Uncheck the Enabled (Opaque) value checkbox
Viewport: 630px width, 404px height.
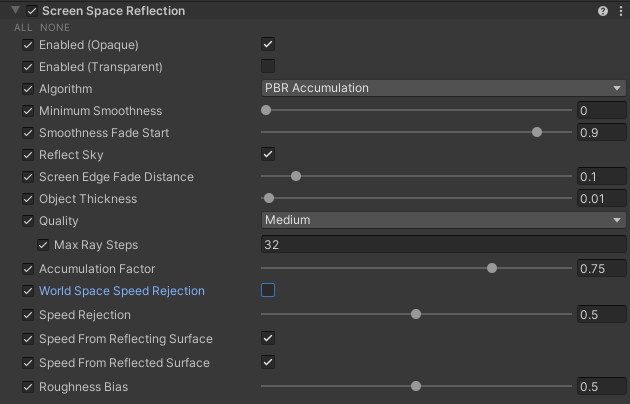pos(268,45)
